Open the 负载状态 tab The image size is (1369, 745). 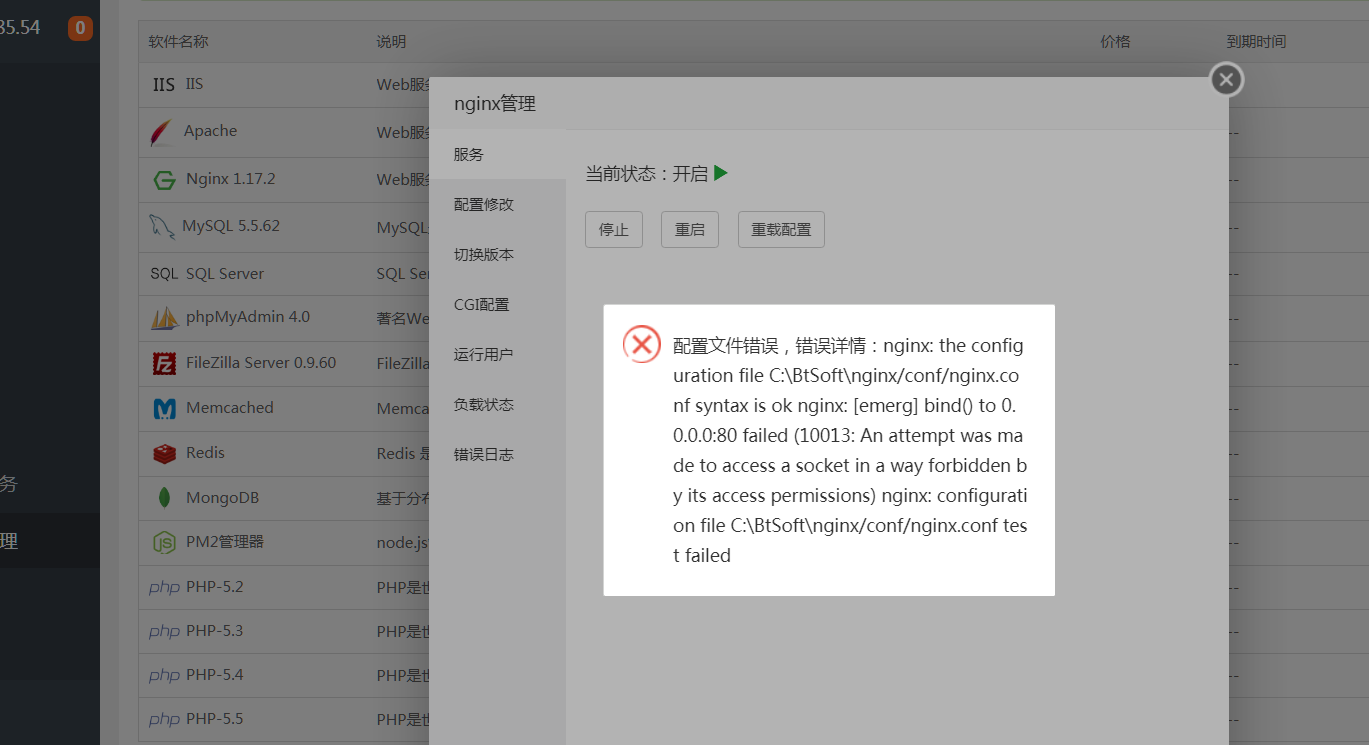coord(498,404)
